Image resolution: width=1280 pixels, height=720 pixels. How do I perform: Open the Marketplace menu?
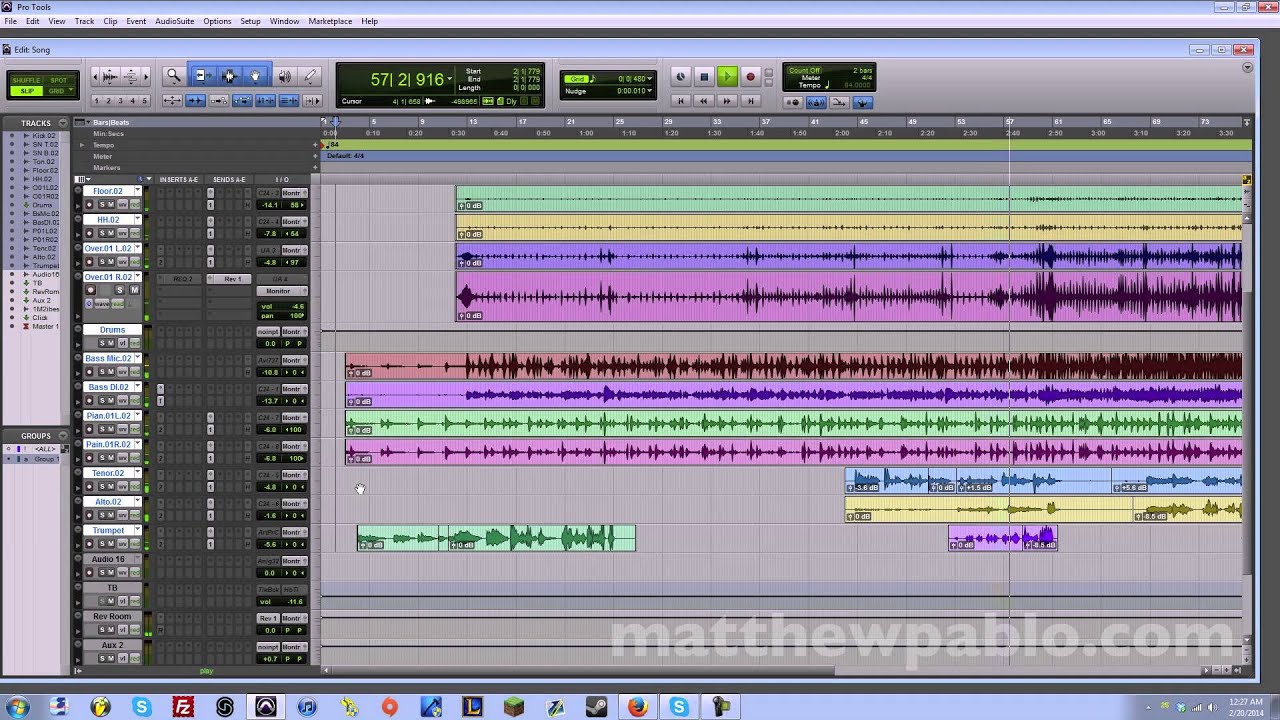click(x=330, y=21)
